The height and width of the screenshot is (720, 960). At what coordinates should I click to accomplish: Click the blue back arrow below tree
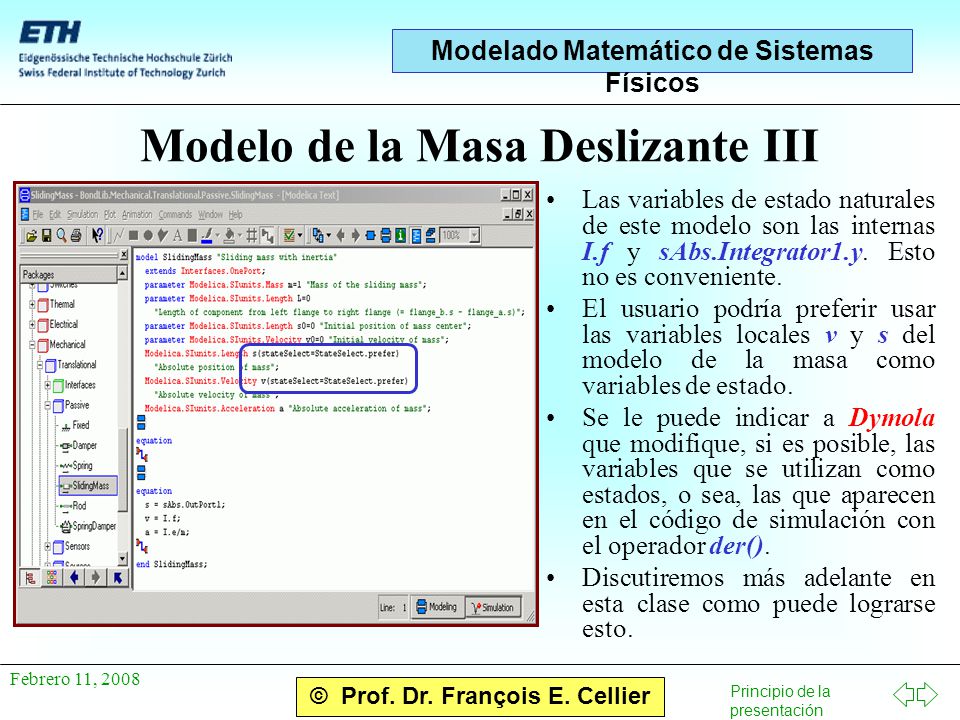pyautogui.click(x=74, y=577)
